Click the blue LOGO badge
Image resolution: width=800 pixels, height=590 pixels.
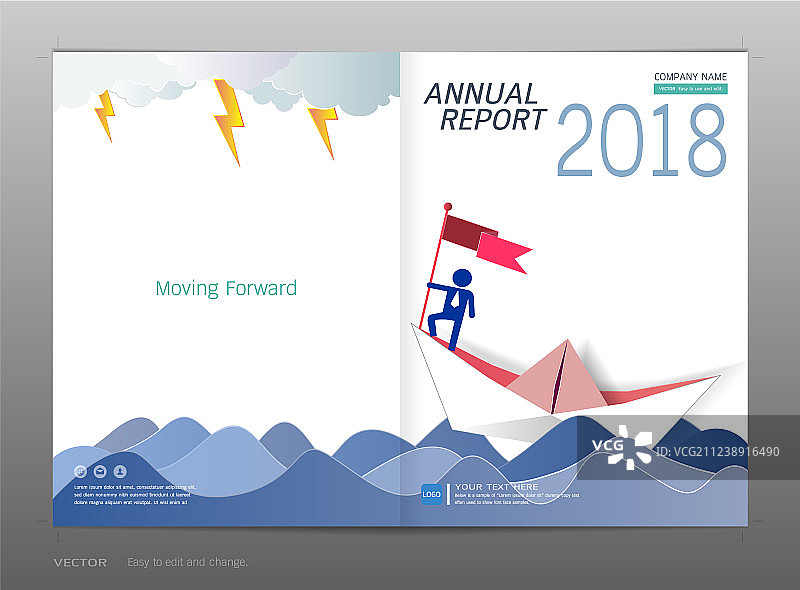point(431,493)
